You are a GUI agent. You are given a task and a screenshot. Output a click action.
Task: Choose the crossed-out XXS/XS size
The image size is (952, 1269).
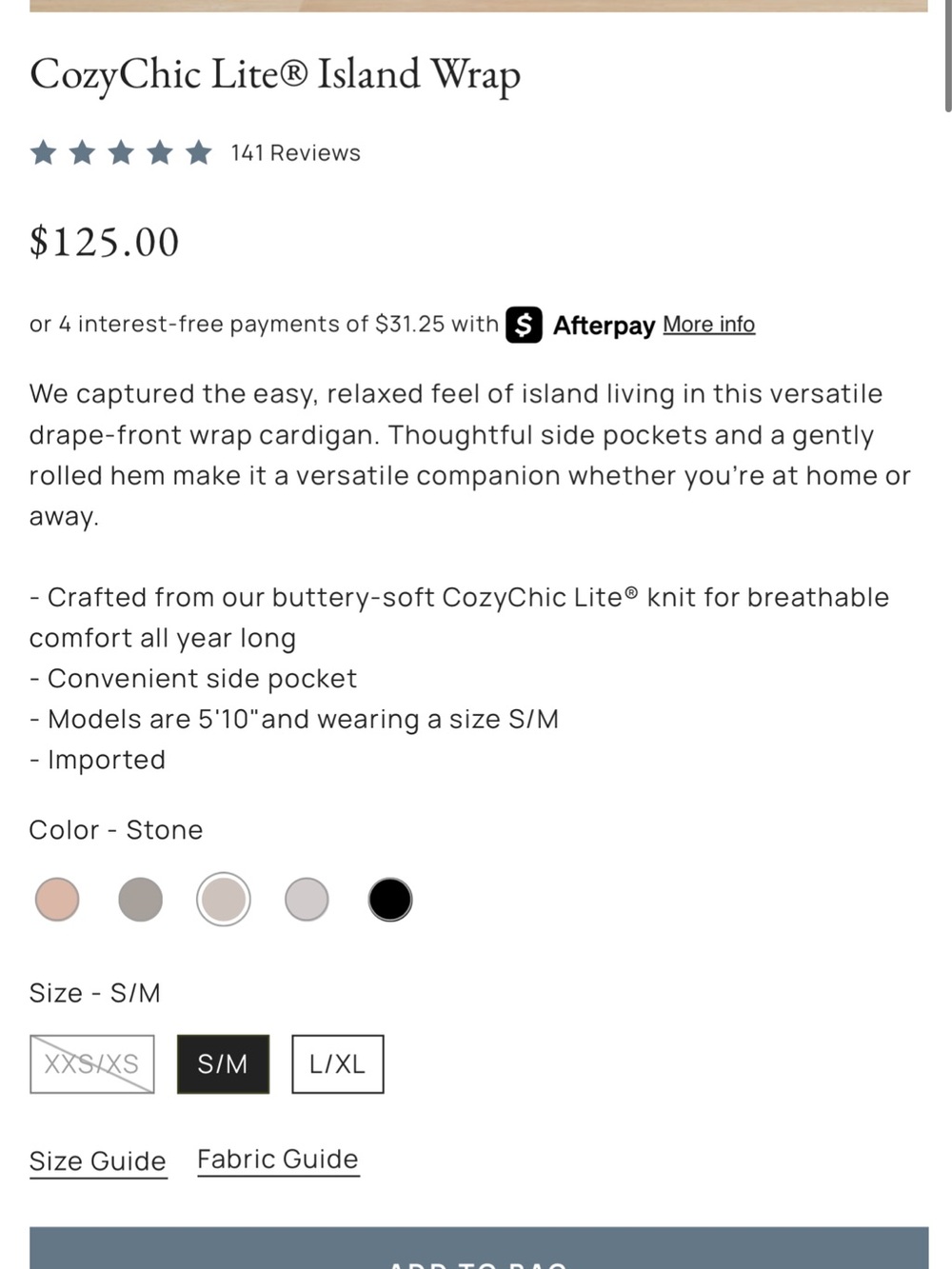[x=92, y=1064]
